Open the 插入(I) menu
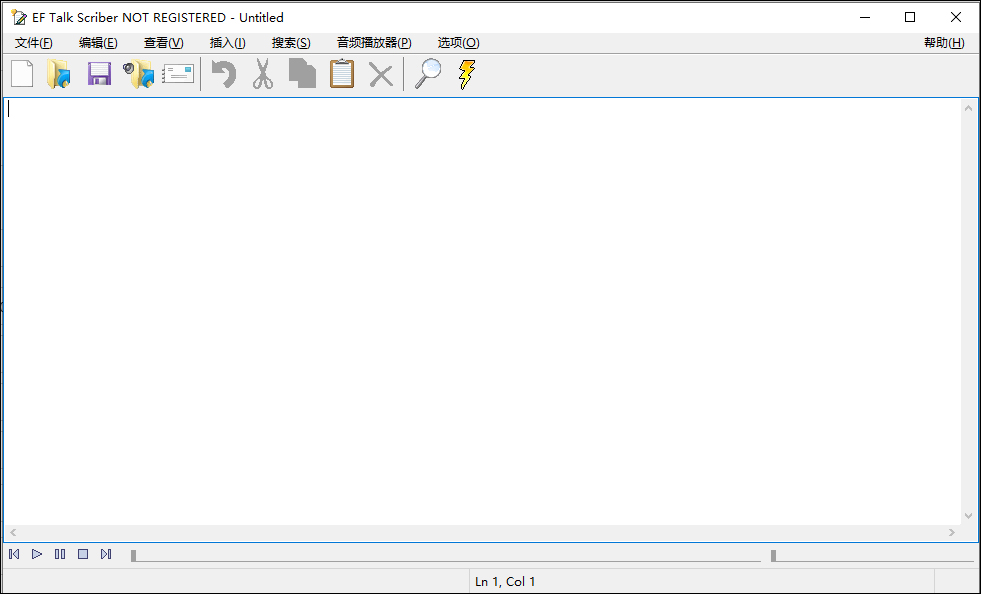The image size is (981, 594). click(228, 43)
